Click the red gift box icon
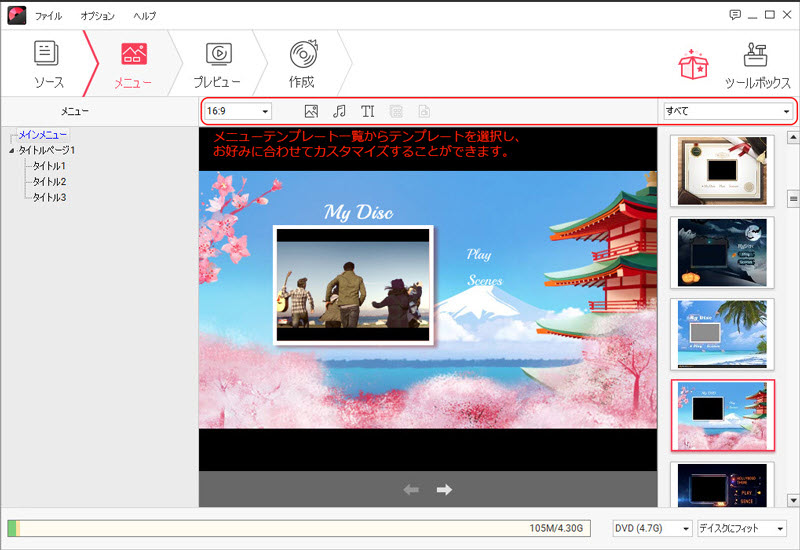 pos(694,64)
